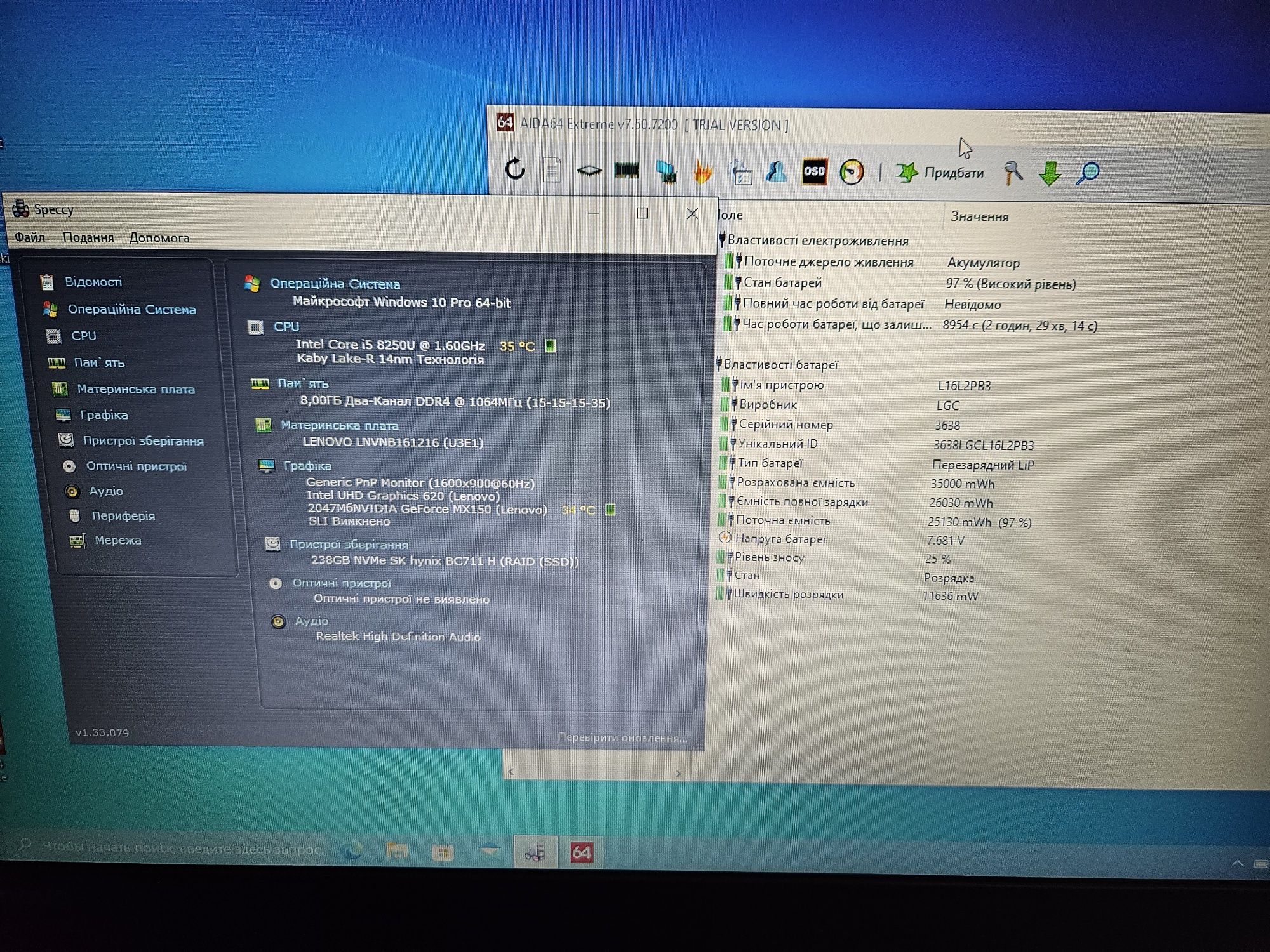Select the Унікальний ID row
This screenshot has width=1270, height=952.
(877, 444)
